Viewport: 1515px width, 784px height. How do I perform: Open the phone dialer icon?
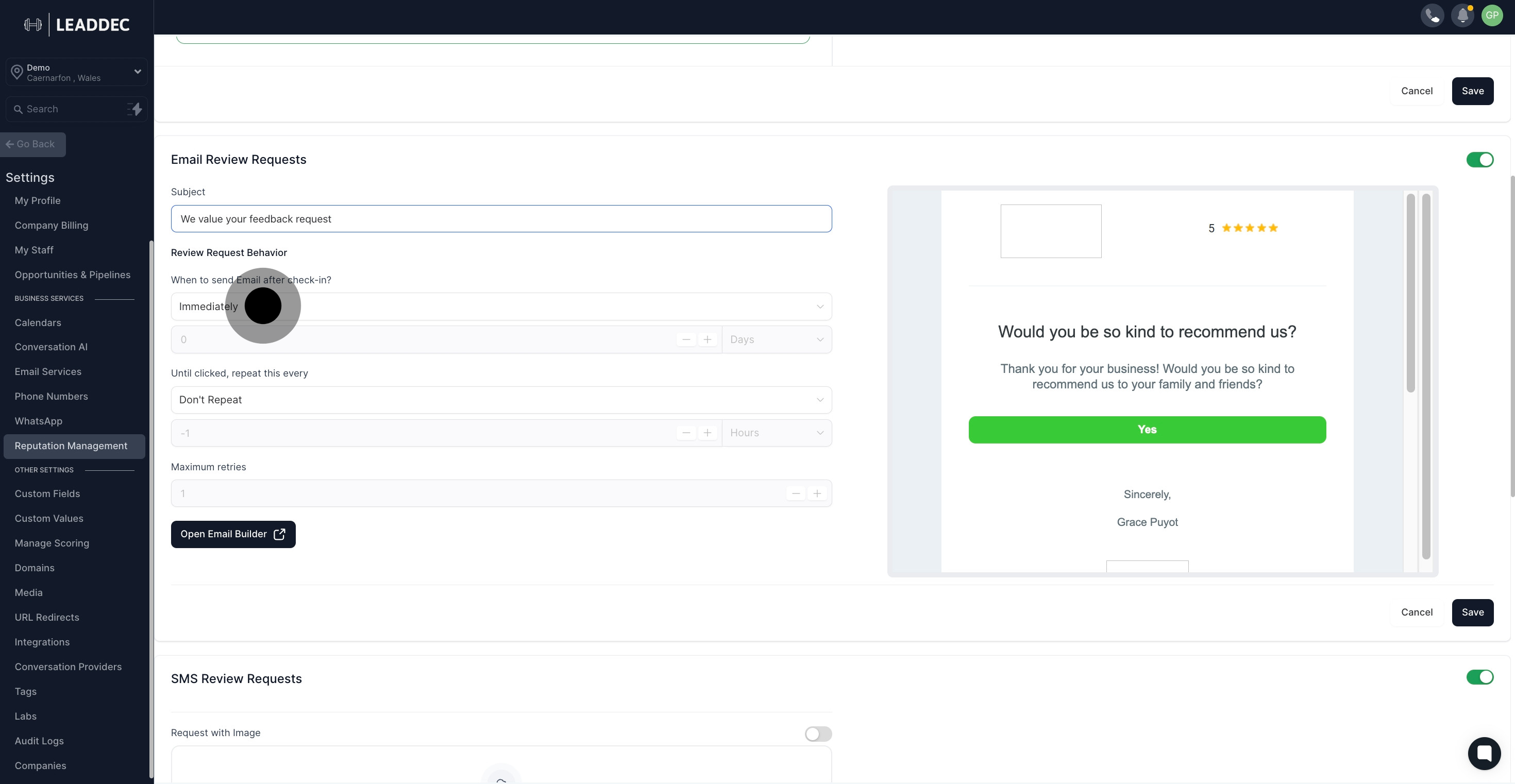point(1432,15)
